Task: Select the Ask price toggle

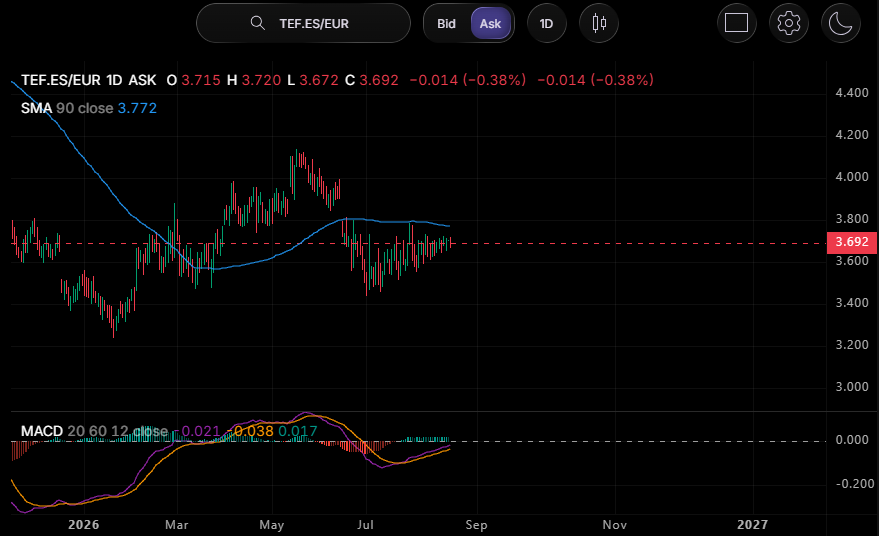Action: point(491,24)
